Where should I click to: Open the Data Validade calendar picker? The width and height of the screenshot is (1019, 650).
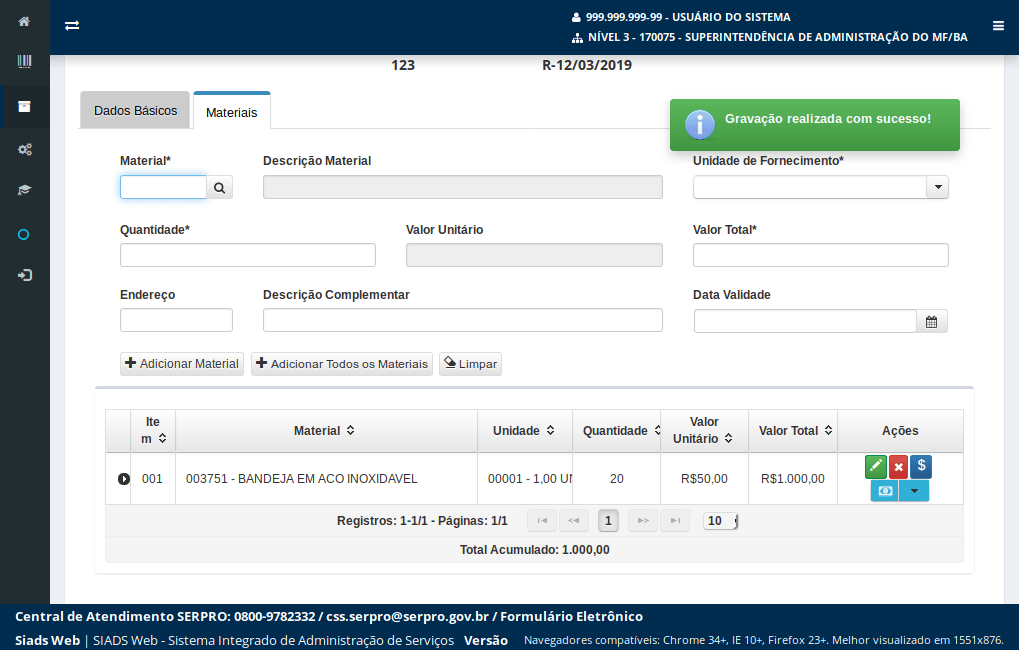931,321
